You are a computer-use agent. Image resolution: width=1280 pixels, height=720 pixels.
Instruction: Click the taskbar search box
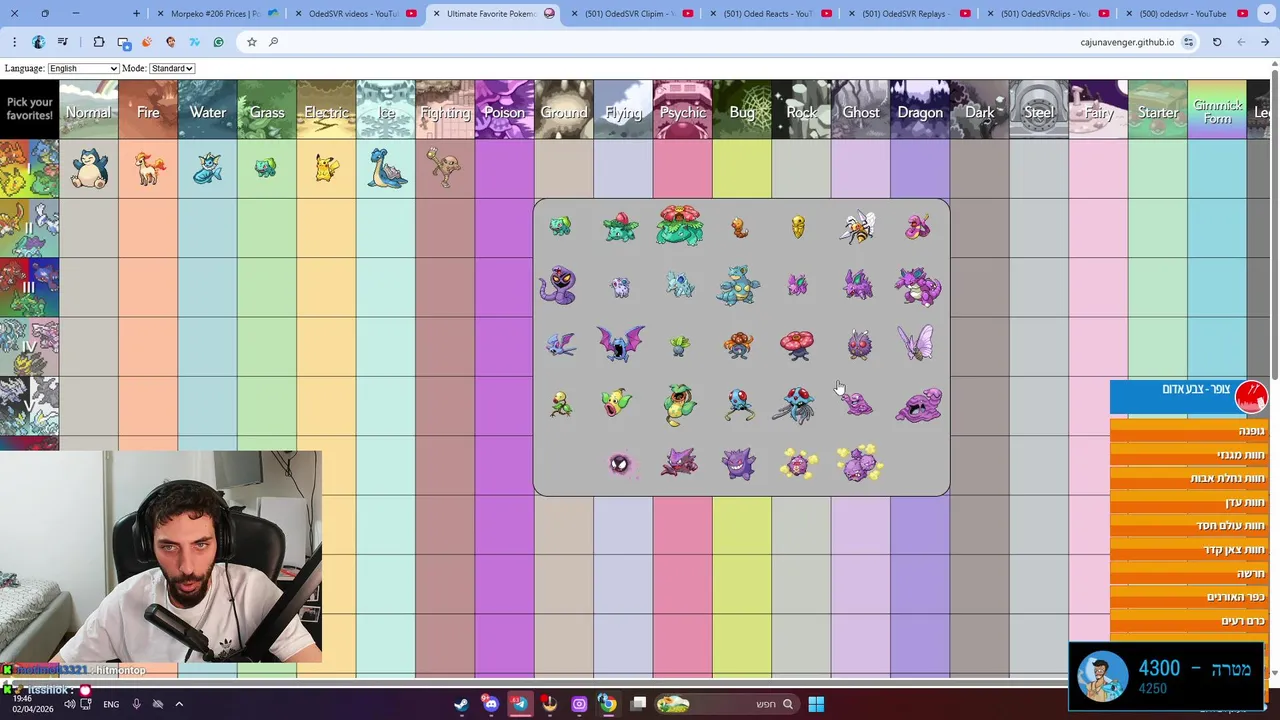pos(727,704)
